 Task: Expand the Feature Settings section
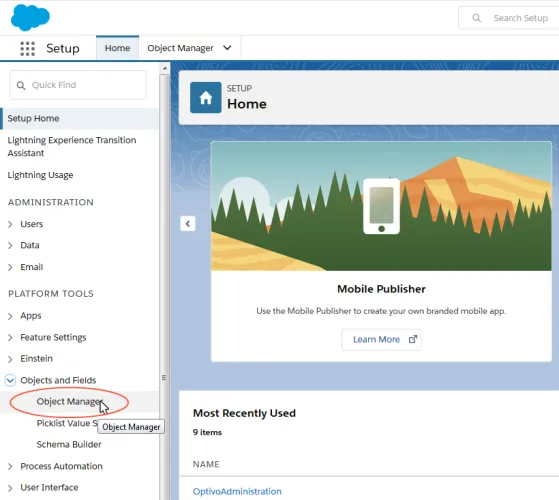10,337
